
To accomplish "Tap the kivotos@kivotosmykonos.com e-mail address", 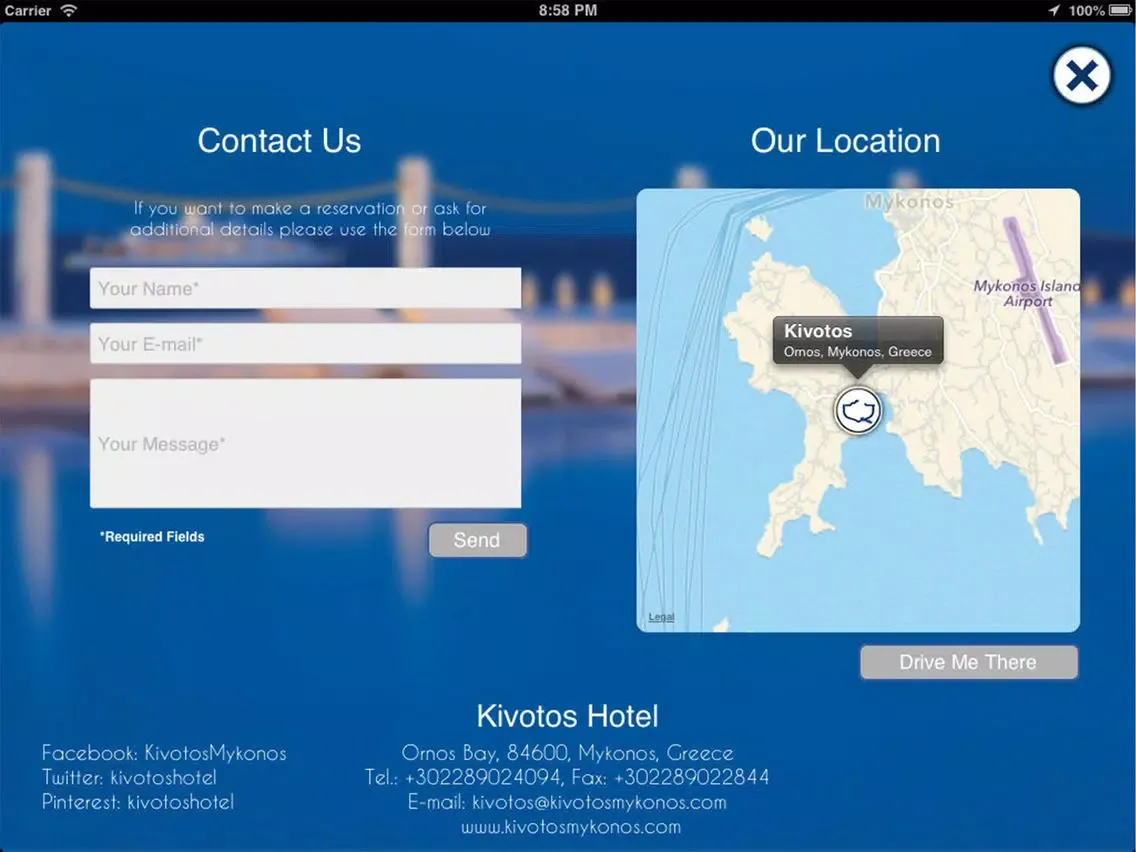I will click(599, 802).
